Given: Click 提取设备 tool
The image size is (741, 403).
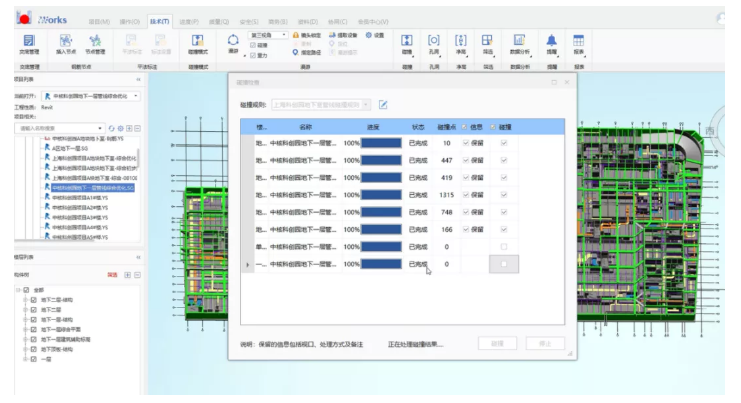Looking at the screenshot, I should click(343, 35).
